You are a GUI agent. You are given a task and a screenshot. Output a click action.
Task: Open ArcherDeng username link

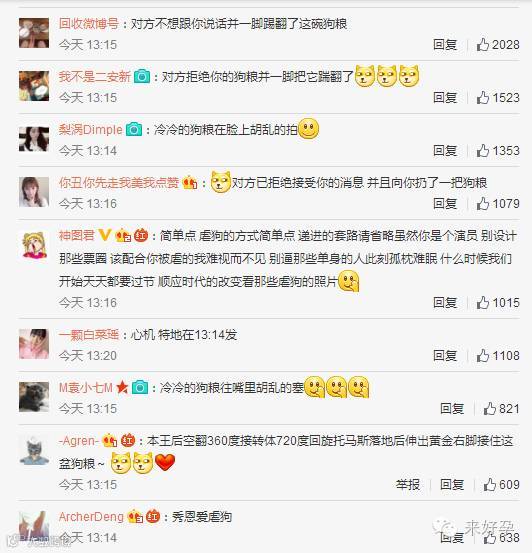click(x=91, y=517)
